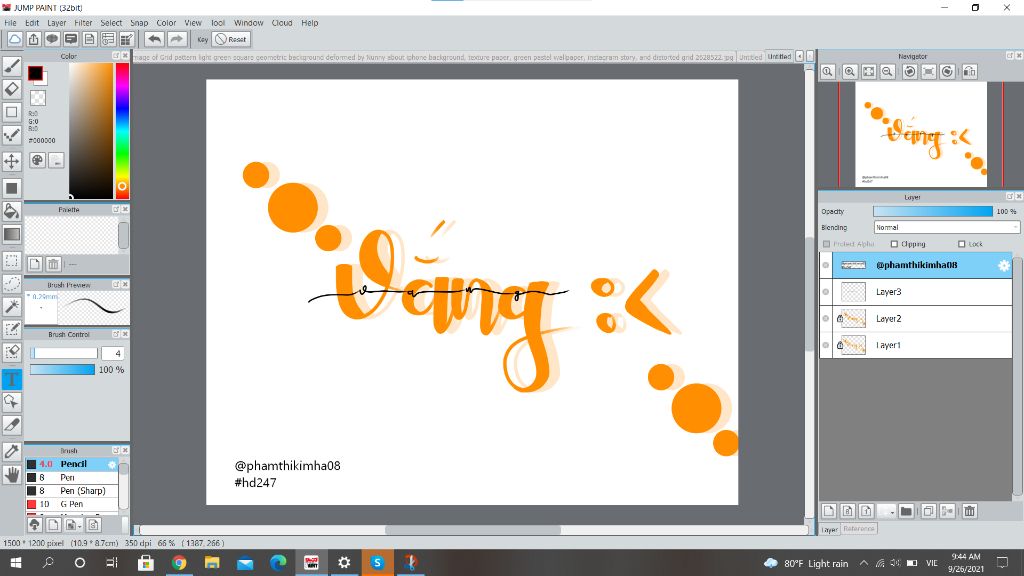Select the Magic Wand tool
Screen dimensions: 1024x576
pos(12,307)
